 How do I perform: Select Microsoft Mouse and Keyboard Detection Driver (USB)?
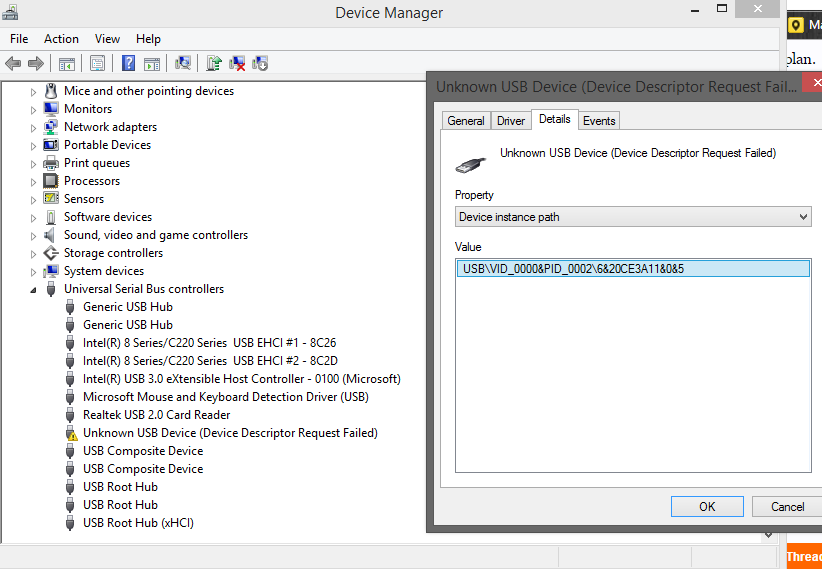coord(226,397)
